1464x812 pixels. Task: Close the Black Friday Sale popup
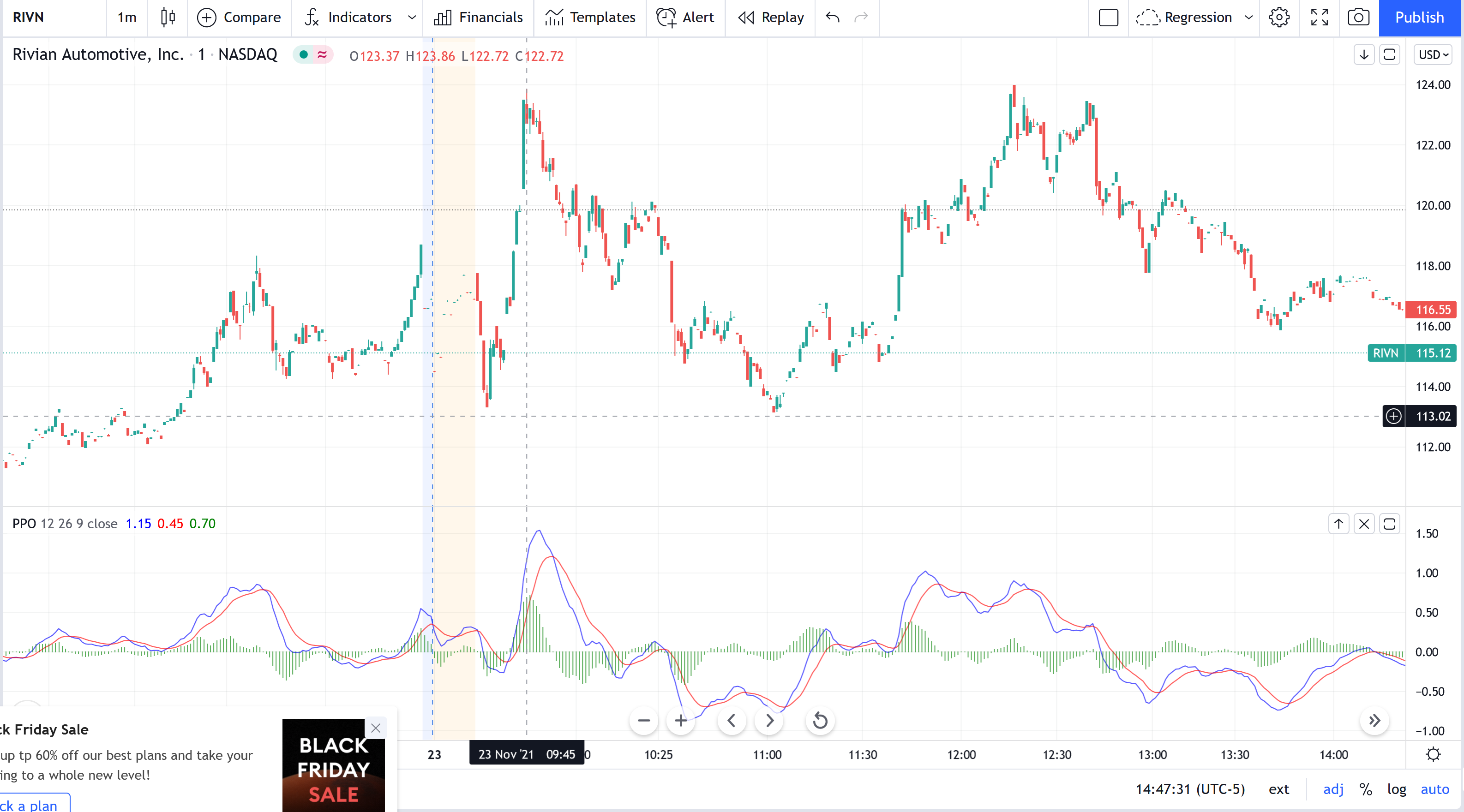376,728
